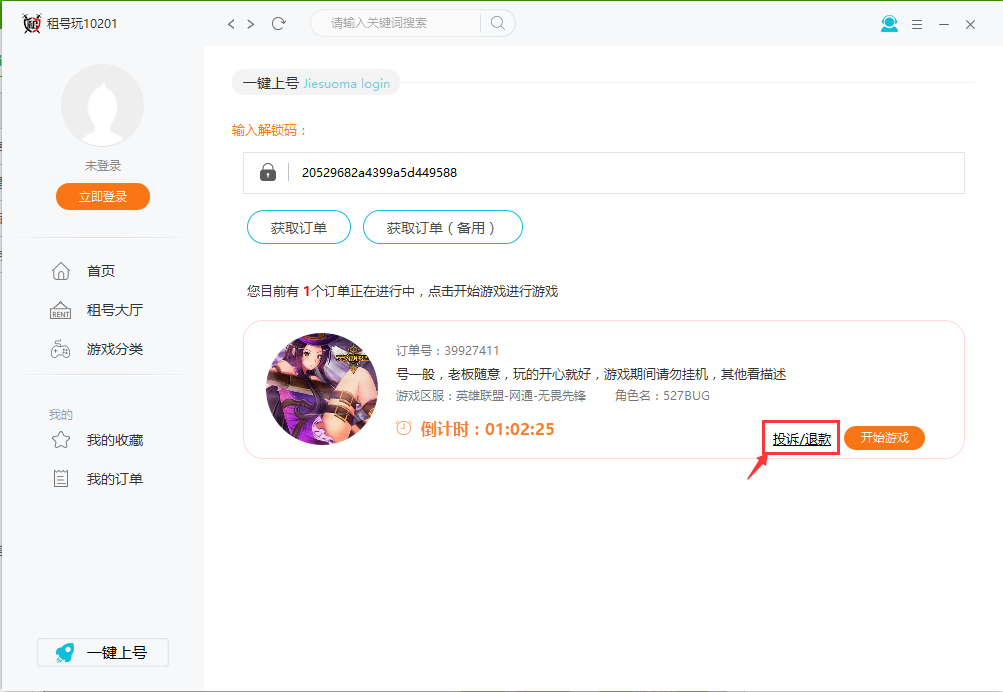The width and height of the screenshot is (1003, 692).
Task: Click the rocket icon in 一键上号
Action: pyautogui.click(x=65, y=652)
